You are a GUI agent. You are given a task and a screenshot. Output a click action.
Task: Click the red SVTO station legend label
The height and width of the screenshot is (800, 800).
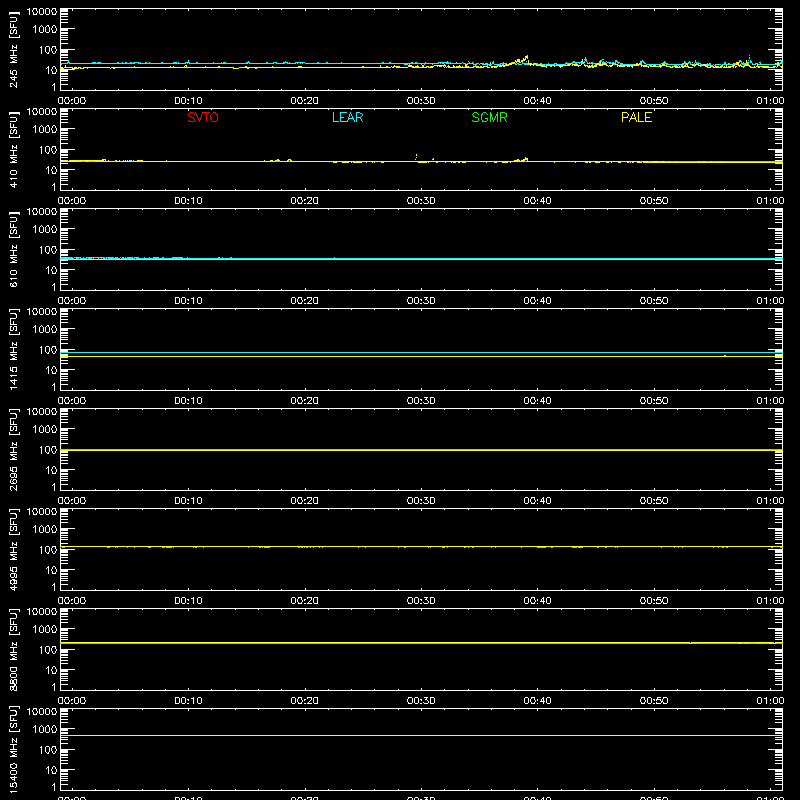tap(203, 117)
